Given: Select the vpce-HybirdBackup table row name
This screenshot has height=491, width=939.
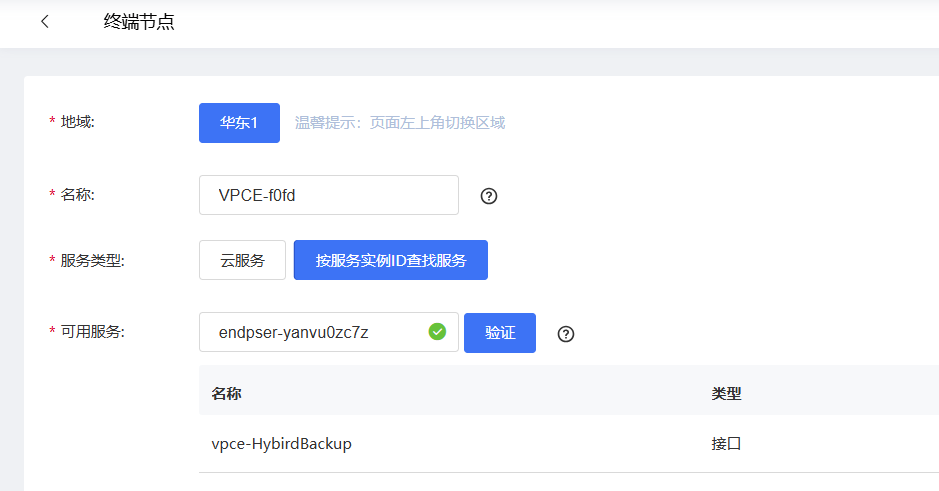Looking at the screenshot, I should point(281,444).
